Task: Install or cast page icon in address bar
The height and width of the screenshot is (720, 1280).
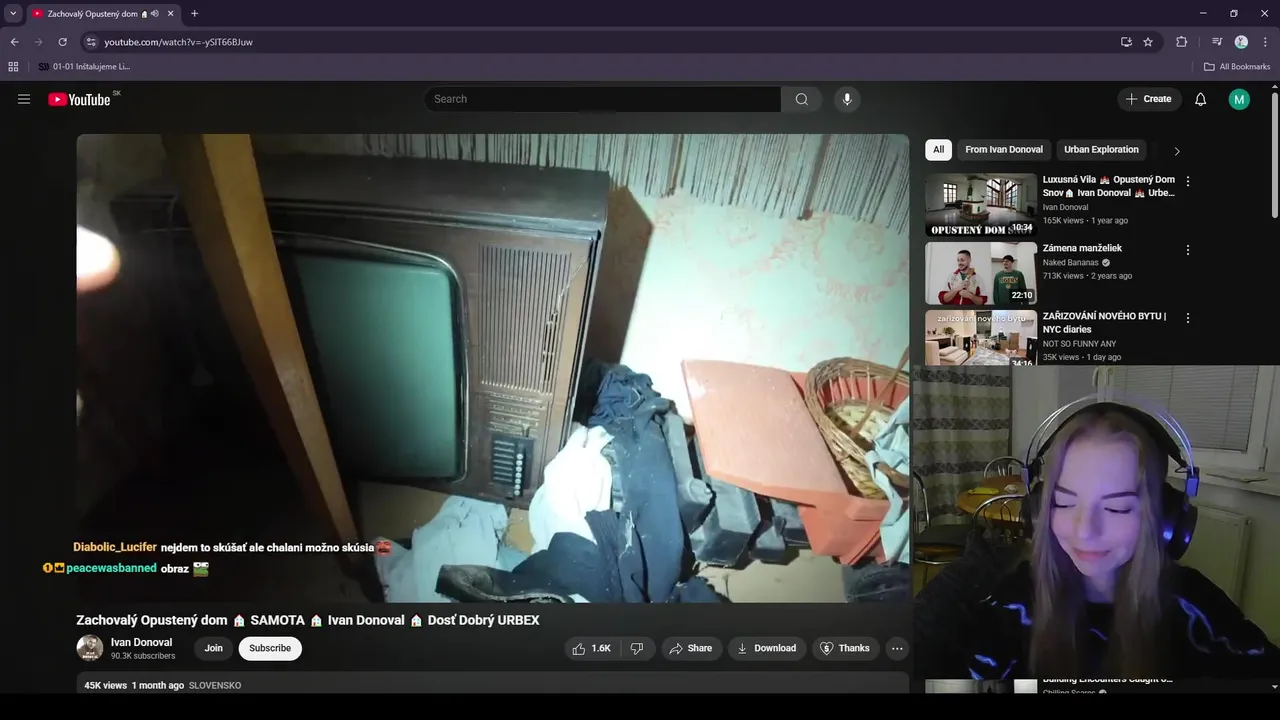Action: (x=1126, y=42)
